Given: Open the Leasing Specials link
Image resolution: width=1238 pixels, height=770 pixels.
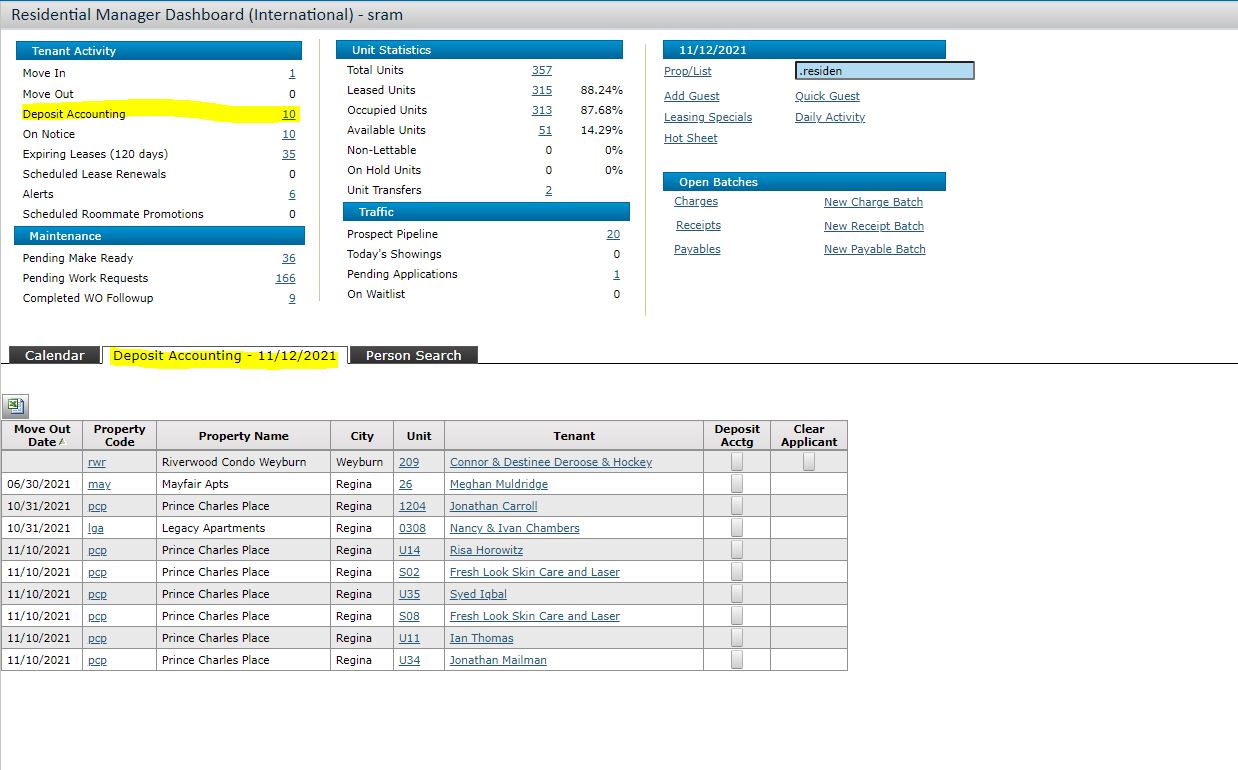Looking at the screenshot, I should [708, 117].
